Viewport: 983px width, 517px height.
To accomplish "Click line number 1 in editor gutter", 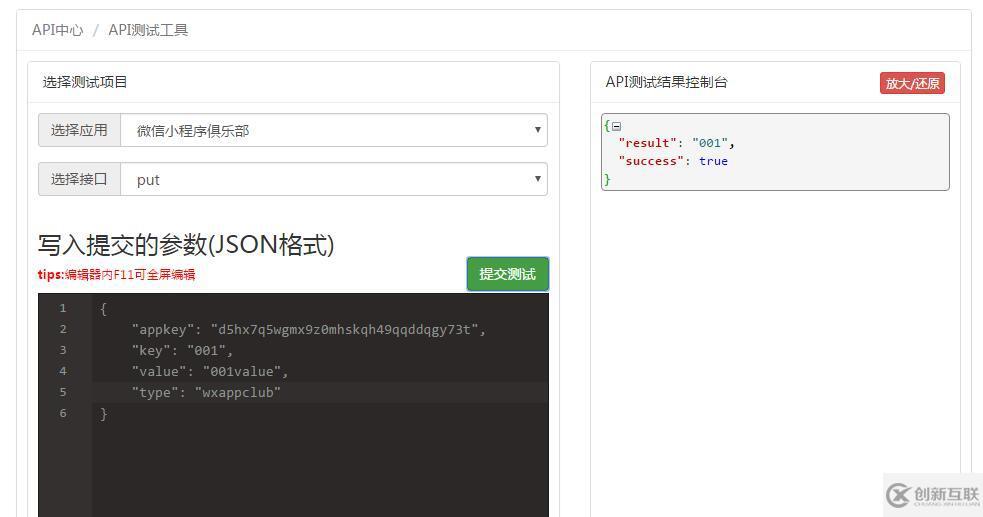I will pos(63,308).
